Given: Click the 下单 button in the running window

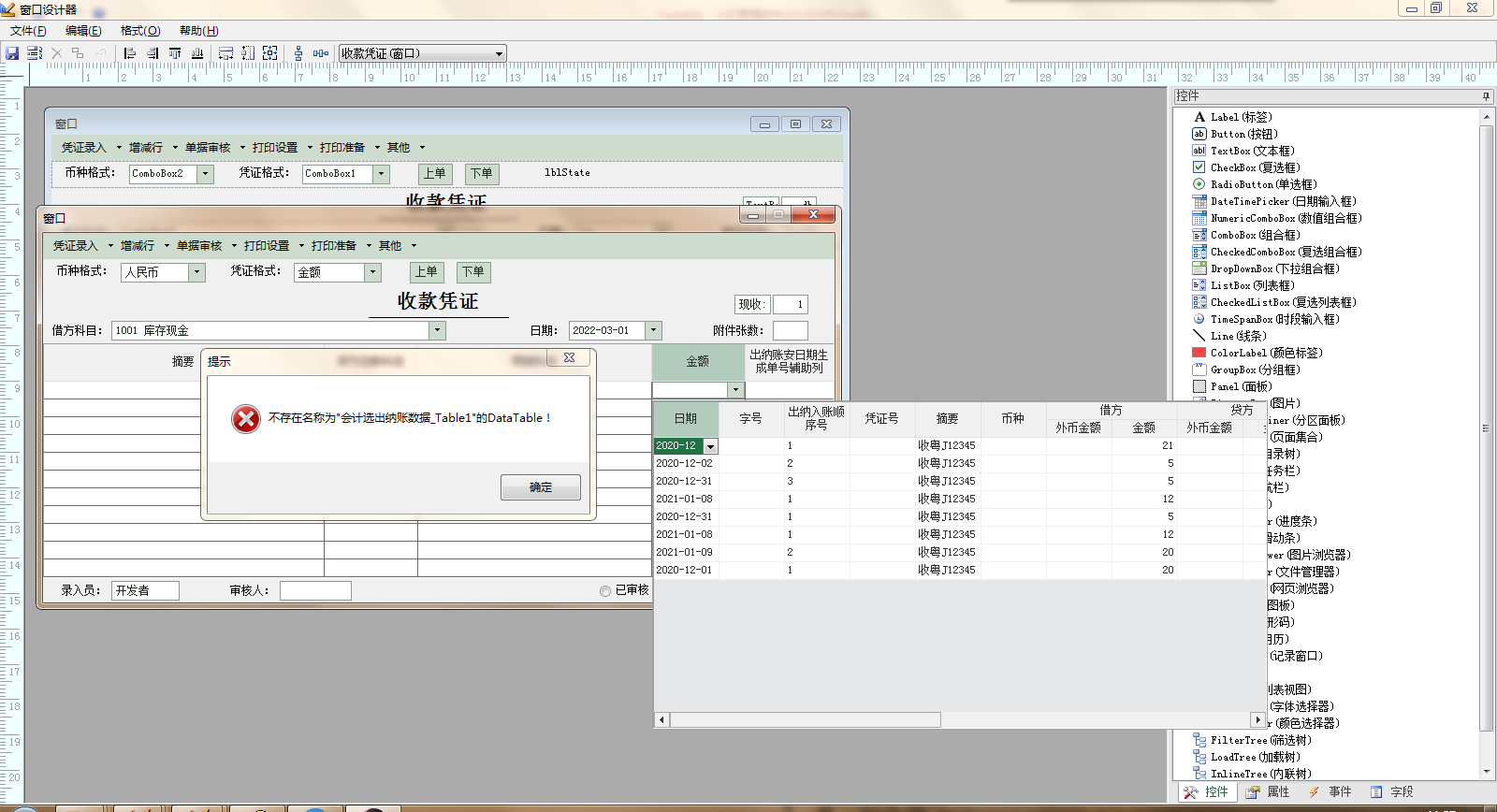Looking at the screenshot, I should [x=473, y=272].
